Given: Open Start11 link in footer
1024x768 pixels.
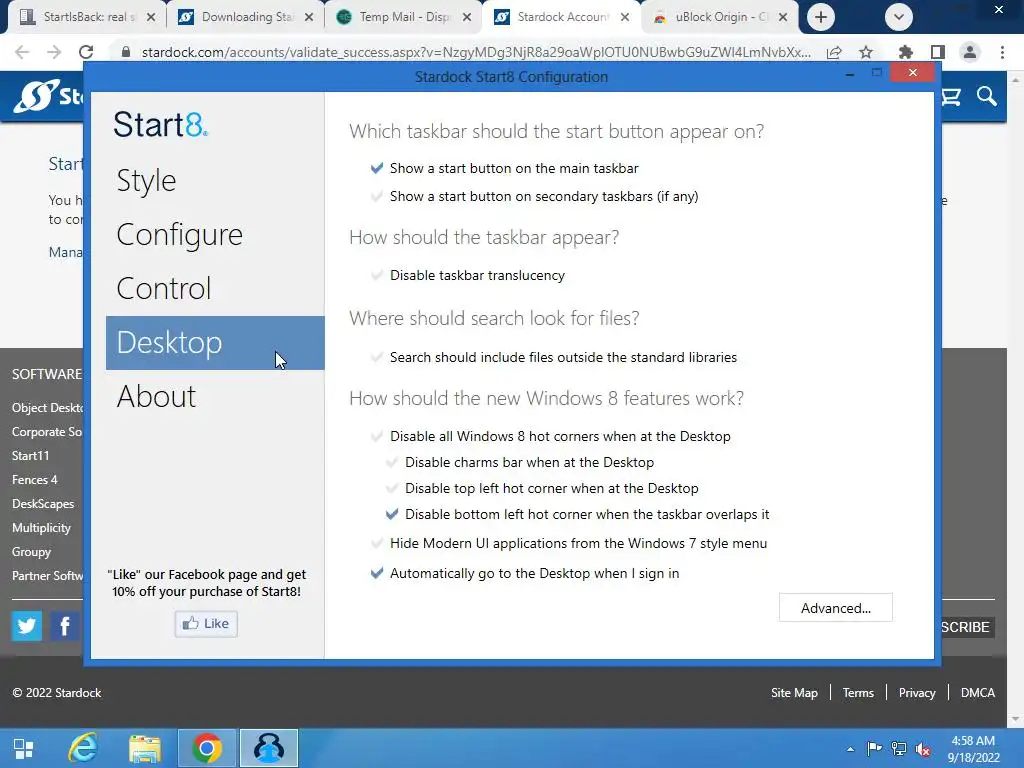Looking at the screenshot, I should 31,456.
